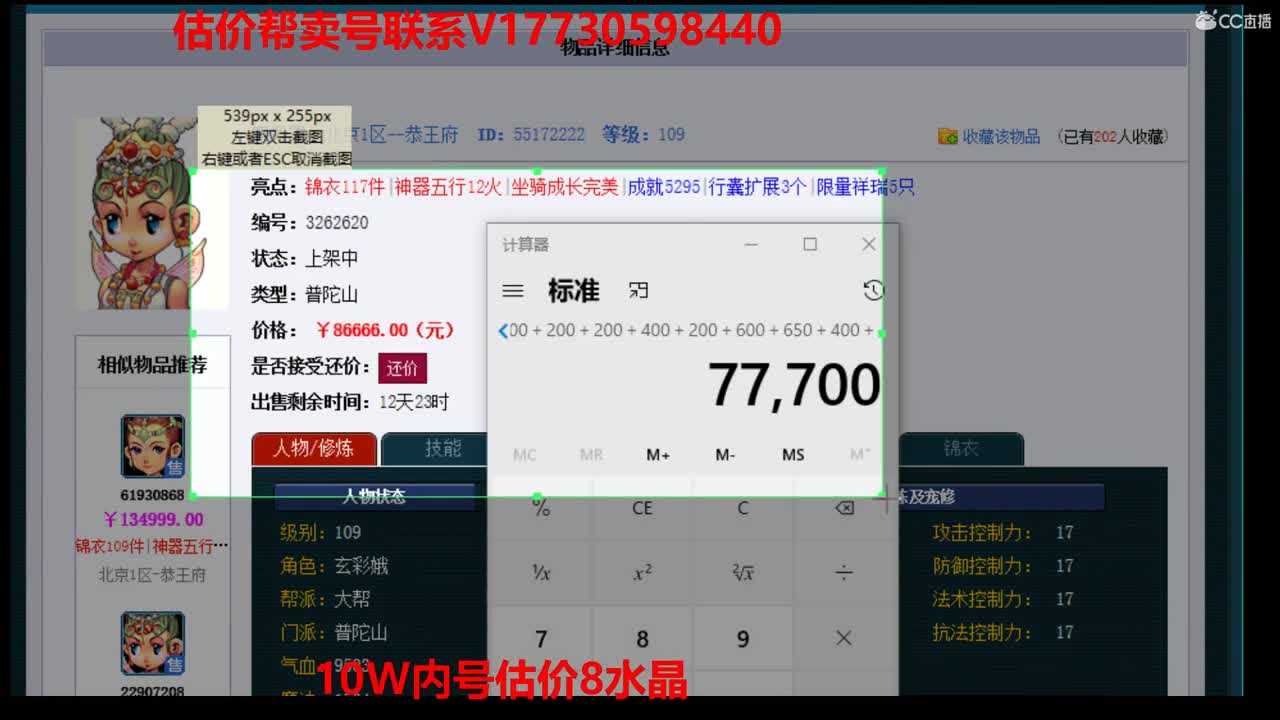This screenshot has height=720, width=1280.
Task: Click the x squared key
Action: click(x=642, y=573)
